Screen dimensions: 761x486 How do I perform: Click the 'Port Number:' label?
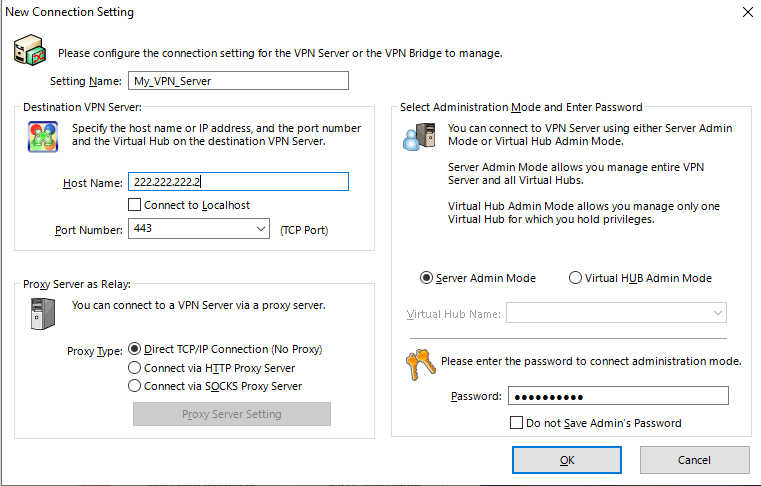[x=89, y=230]
